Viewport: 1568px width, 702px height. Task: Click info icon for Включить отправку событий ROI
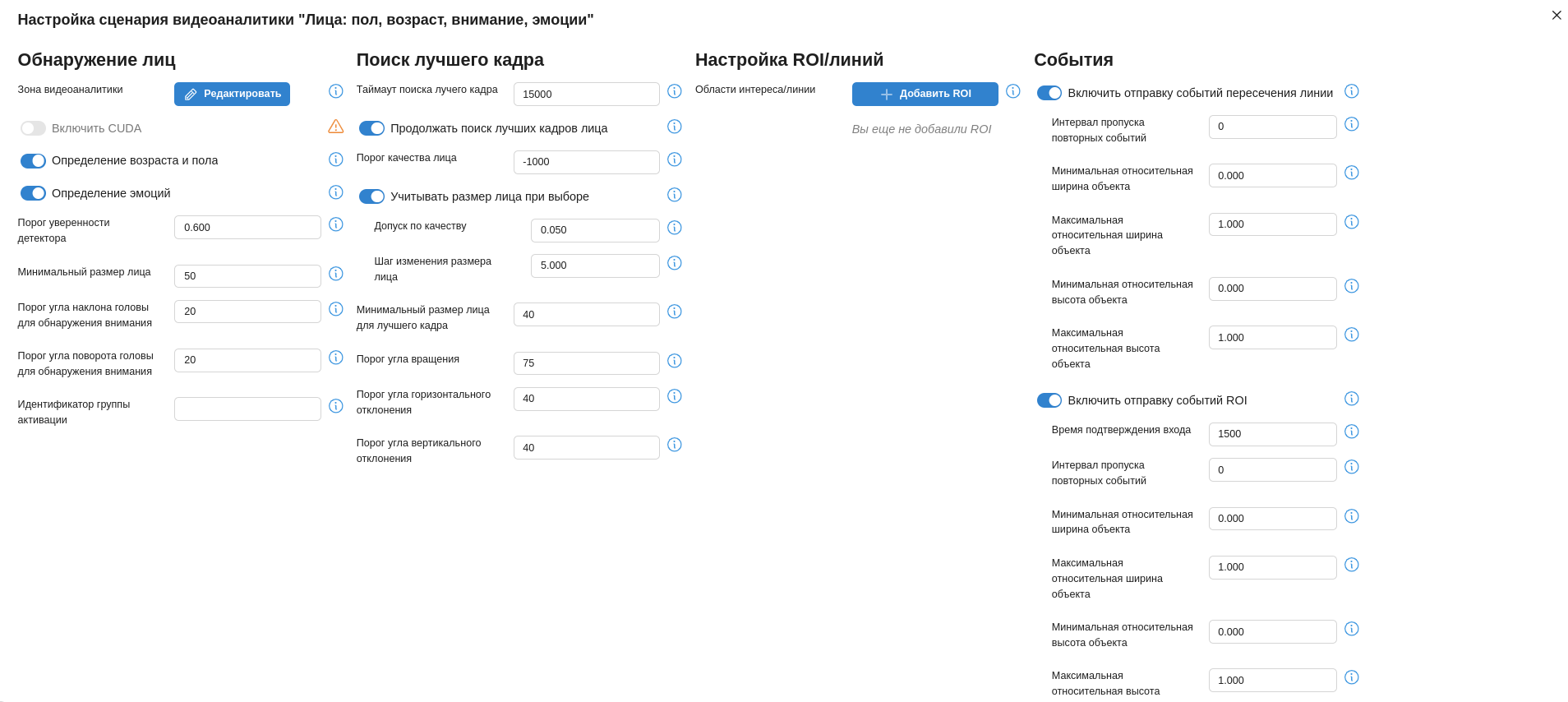(x=1351, y=399)
